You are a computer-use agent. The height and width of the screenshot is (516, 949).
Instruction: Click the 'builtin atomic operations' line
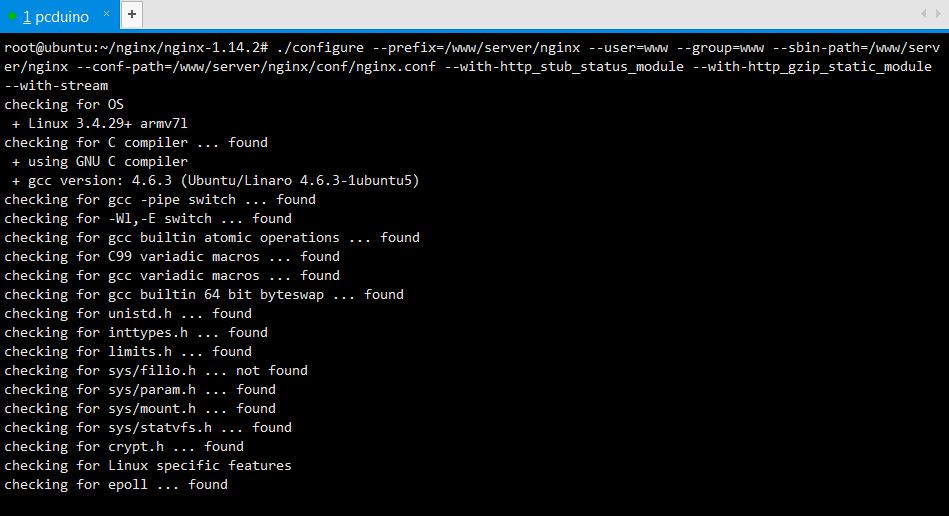212,238
